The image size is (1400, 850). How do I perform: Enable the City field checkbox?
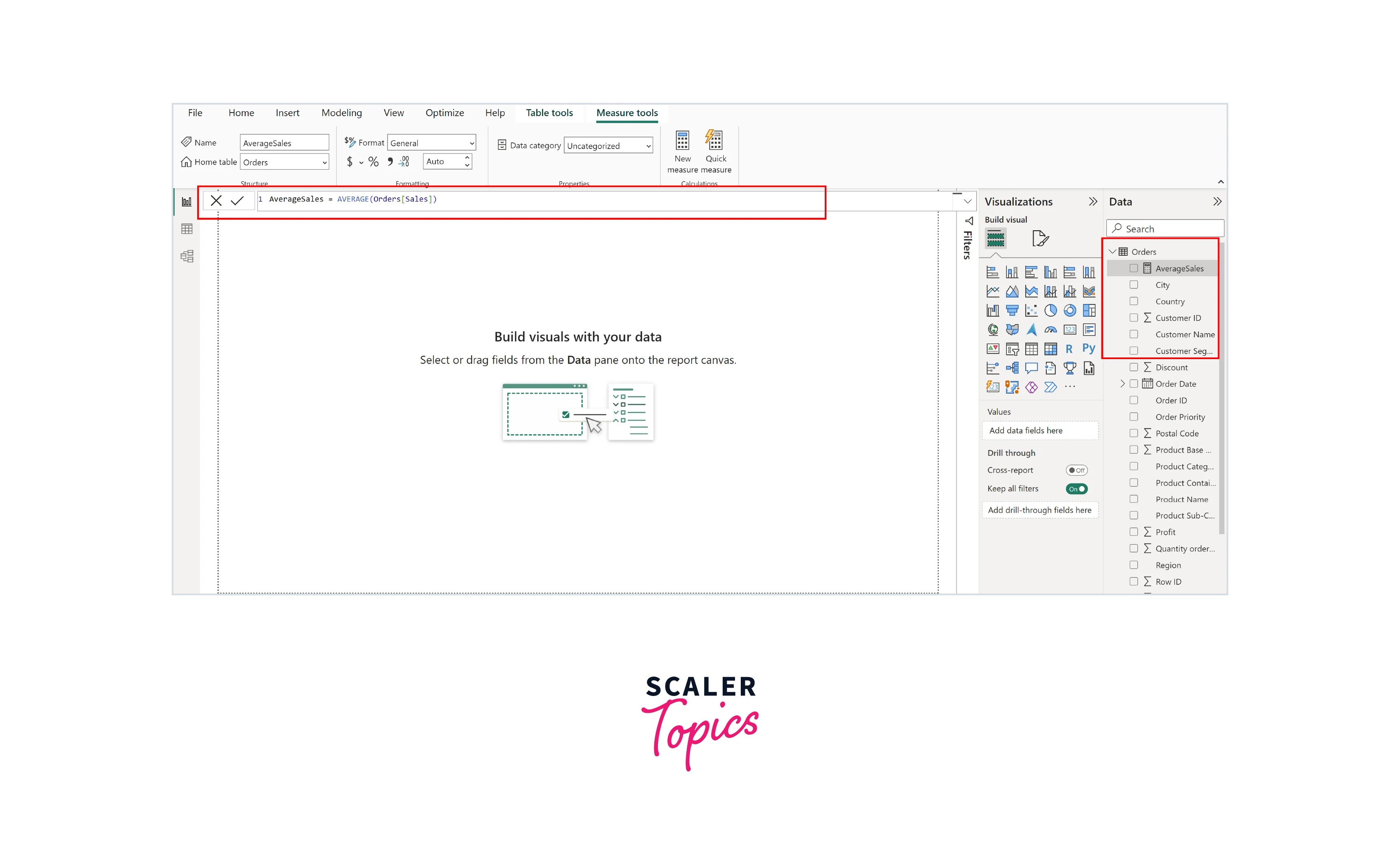coord(1134,285)
